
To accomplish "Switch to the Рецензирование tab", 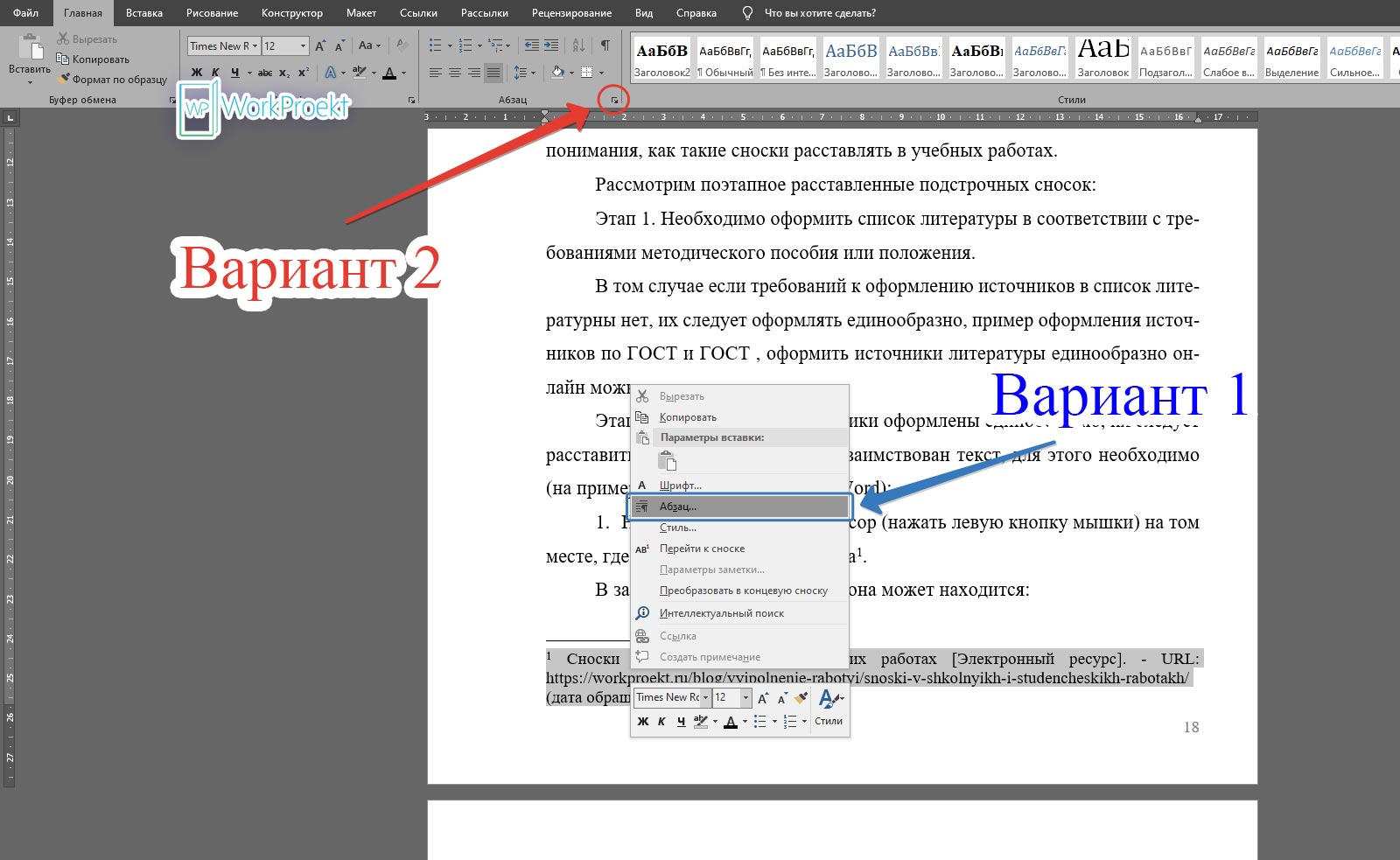I will [572, 12].
